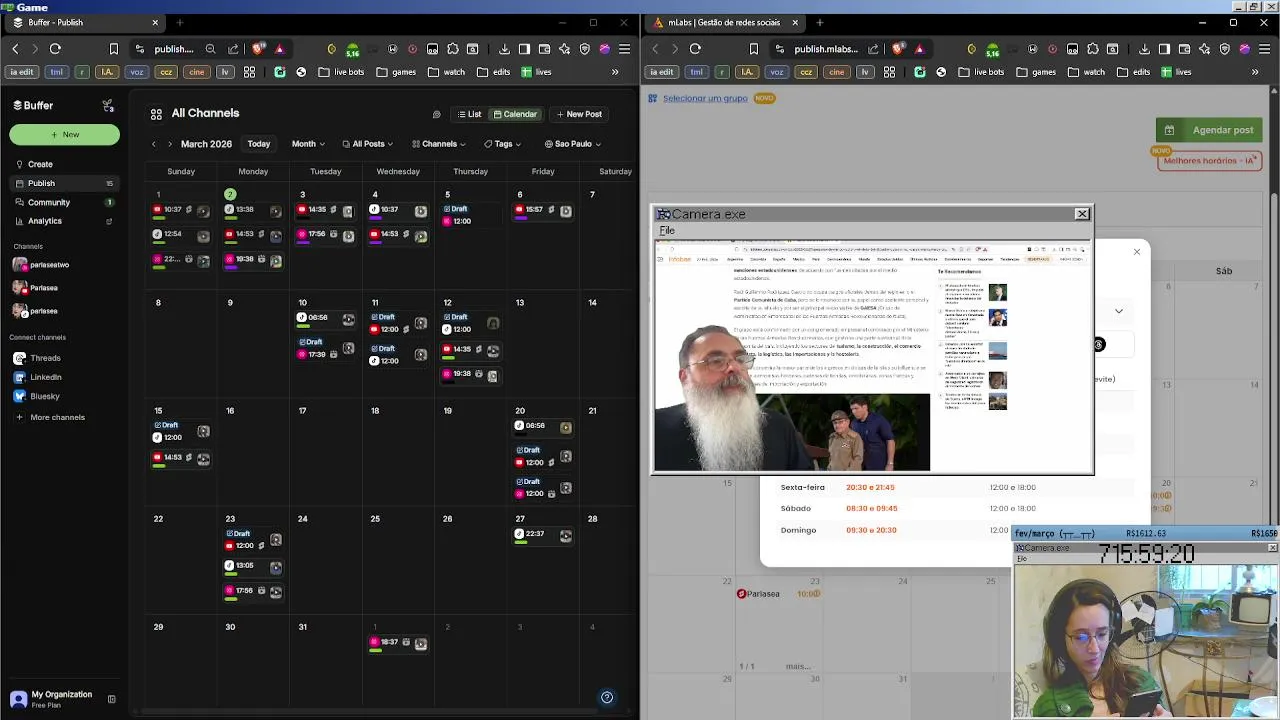Go to next month arrow
1280x720 pixels.
pyautogui.click(x=169, y=144)
